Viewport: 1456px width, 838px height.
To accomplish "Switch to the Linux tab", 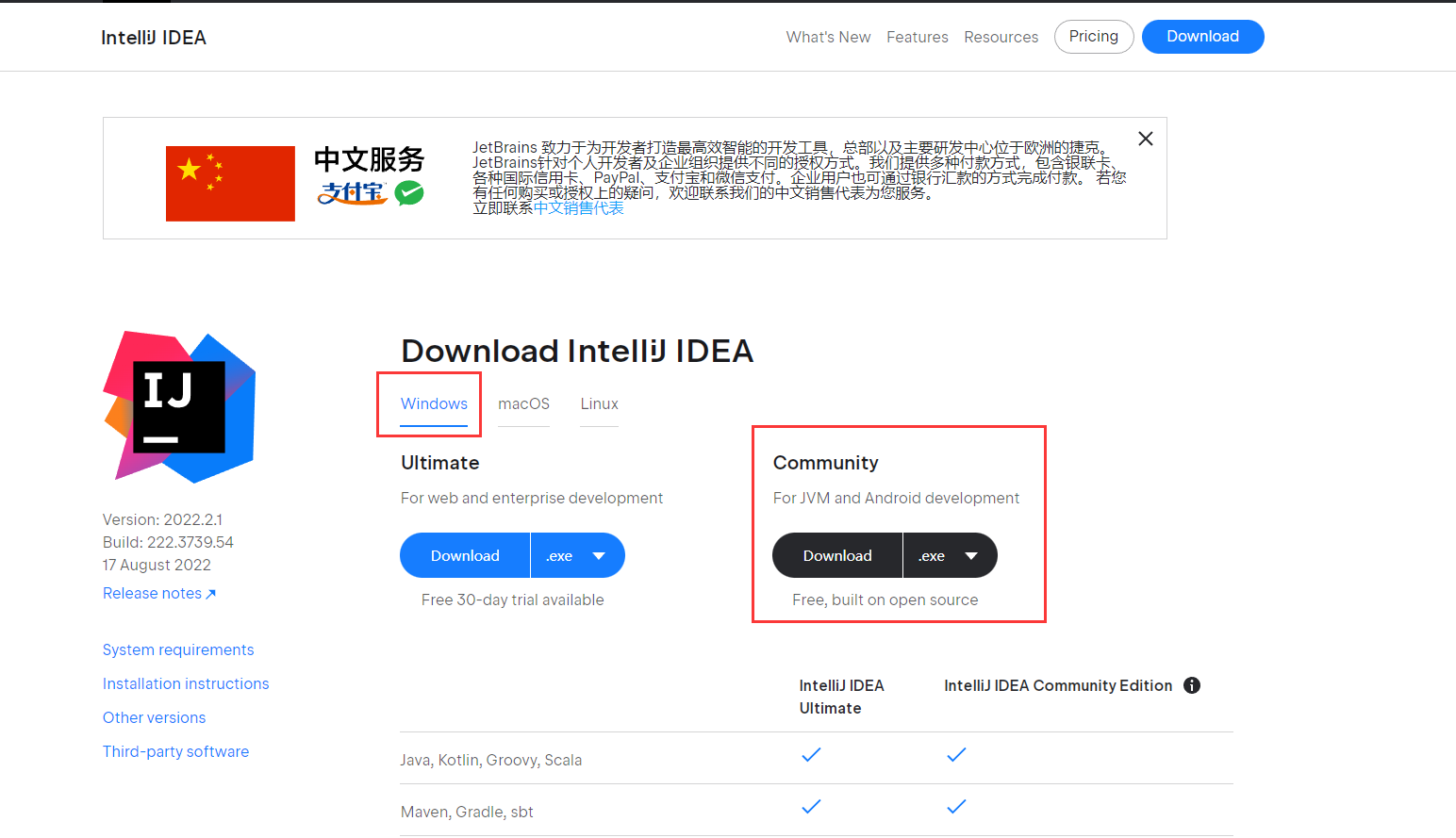I will (599, 404).
